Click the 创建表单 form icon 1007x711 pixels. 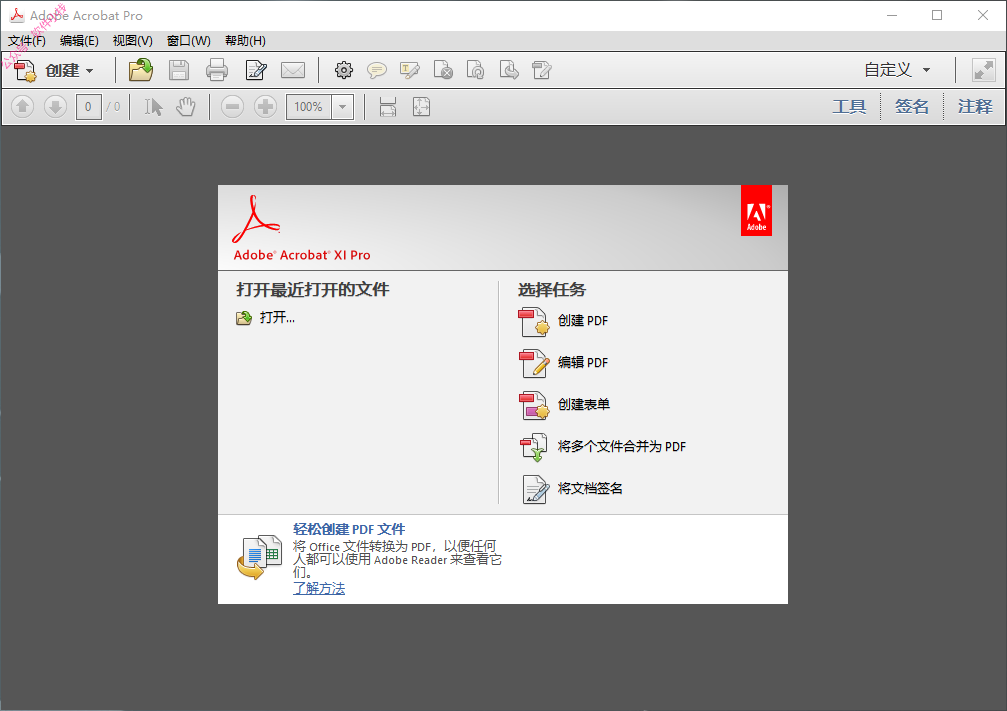click(534, 405)
